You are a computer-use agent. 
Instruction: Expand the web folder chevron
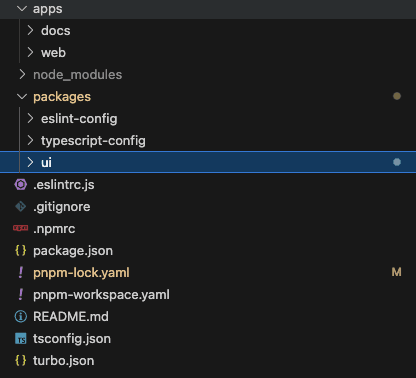click(30, 52)
